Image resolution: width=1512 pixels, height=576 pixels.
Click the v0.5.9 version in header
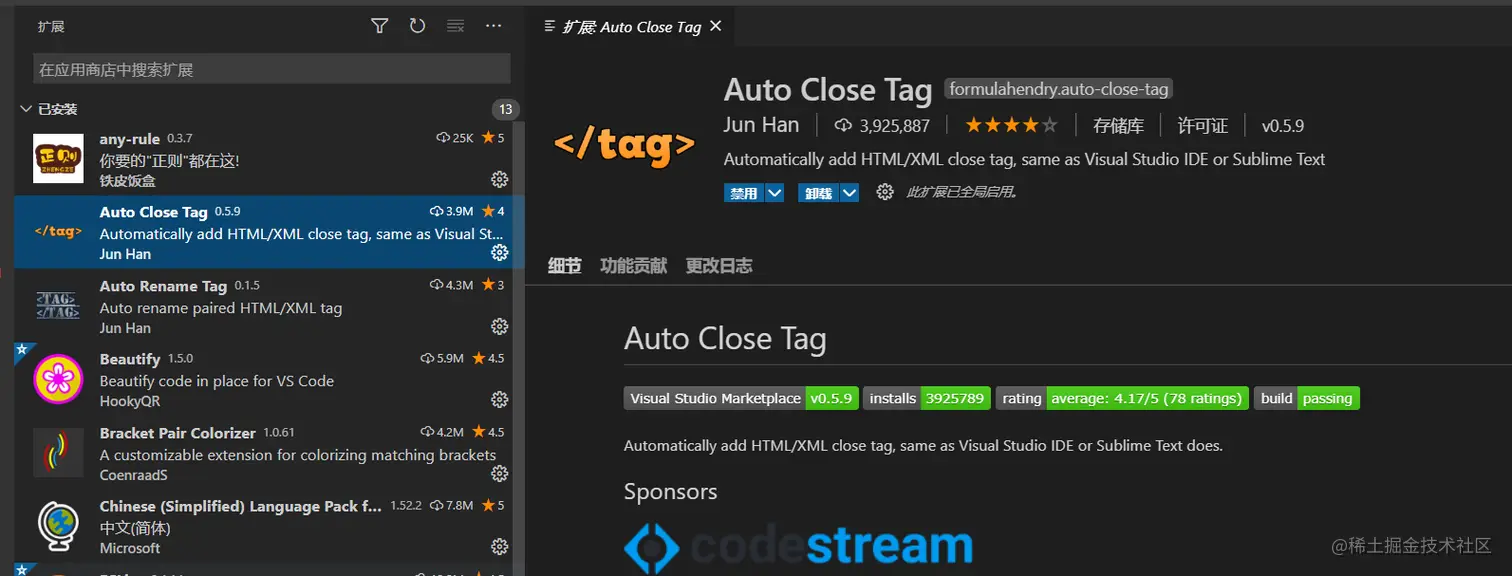(1283, 126)
